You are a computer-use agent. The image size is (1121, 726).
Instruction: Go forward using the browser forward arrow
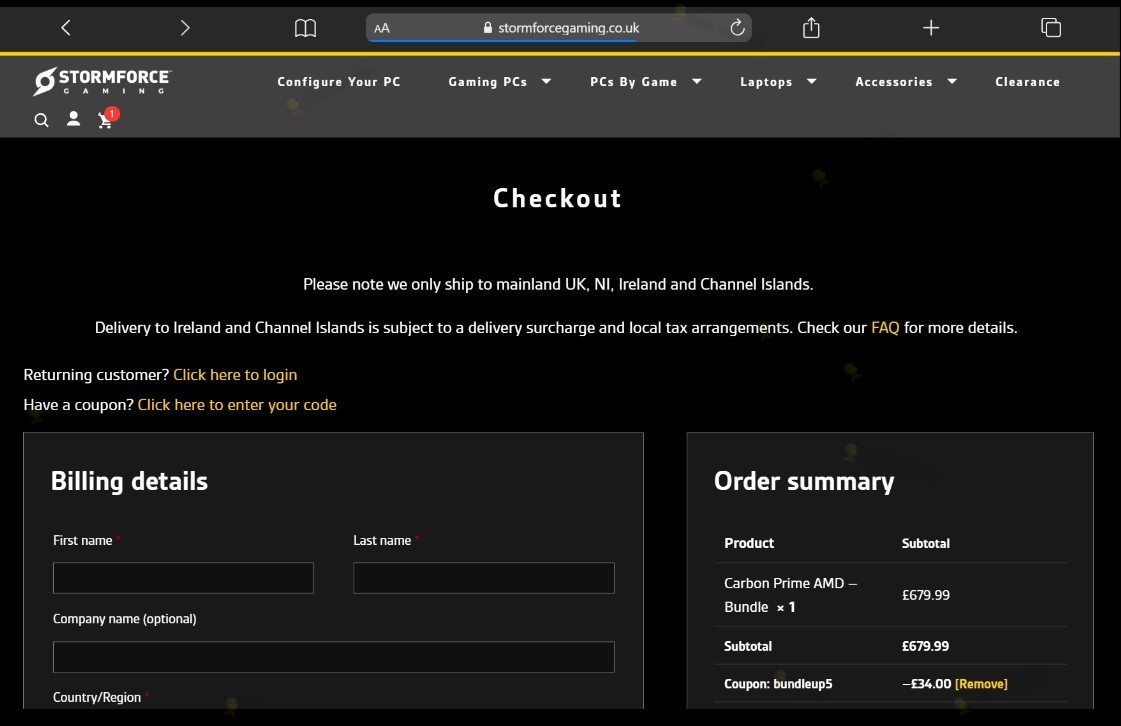pos(185,28)
